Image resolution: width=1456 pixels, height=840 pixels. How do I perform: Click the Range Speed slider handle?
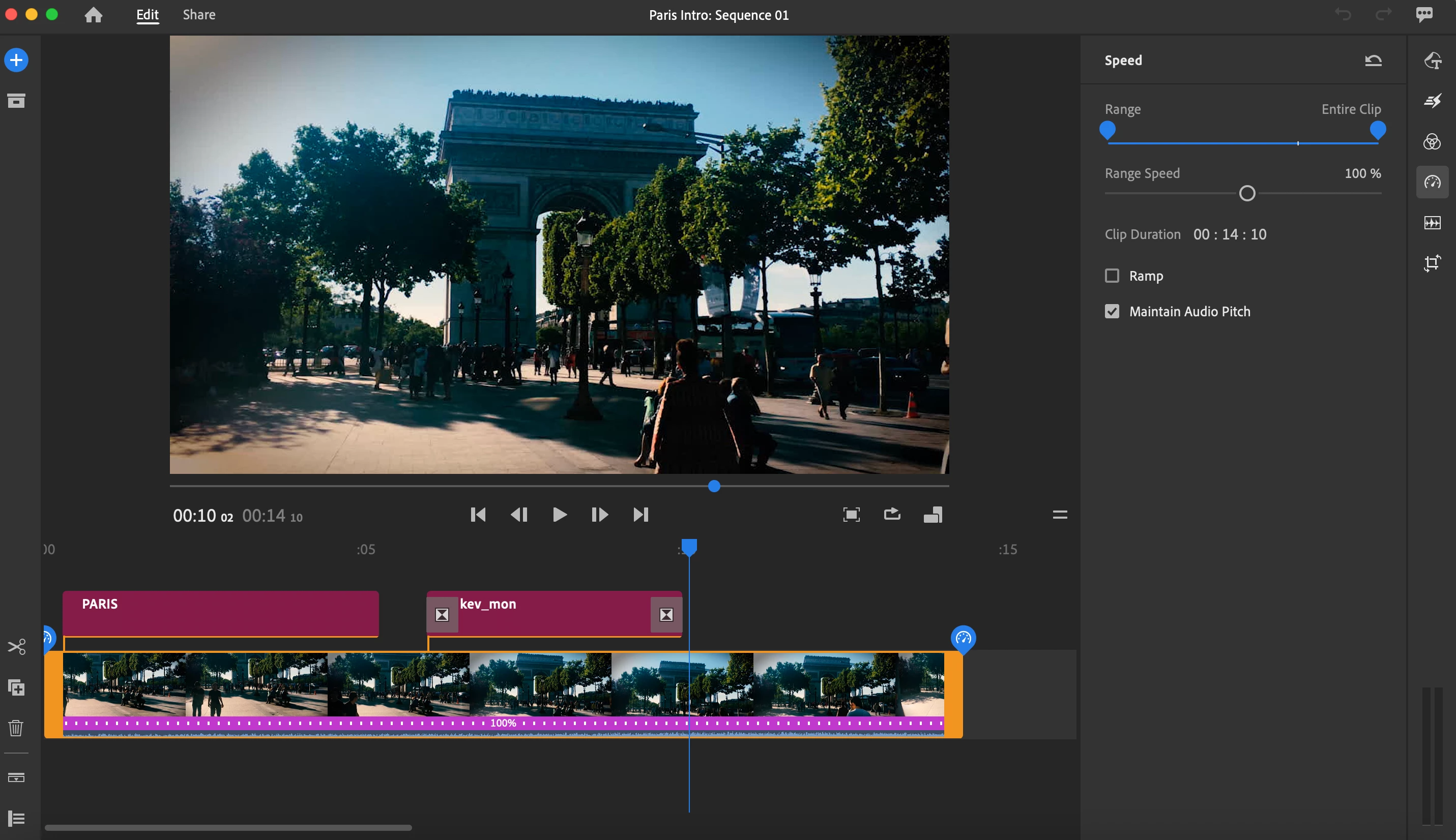coord(1246,193)
